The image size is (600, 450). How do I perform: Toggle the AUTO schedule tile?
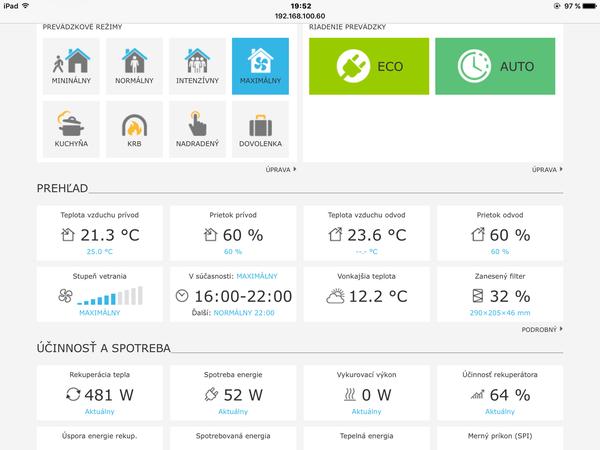(x=494, y=66)
